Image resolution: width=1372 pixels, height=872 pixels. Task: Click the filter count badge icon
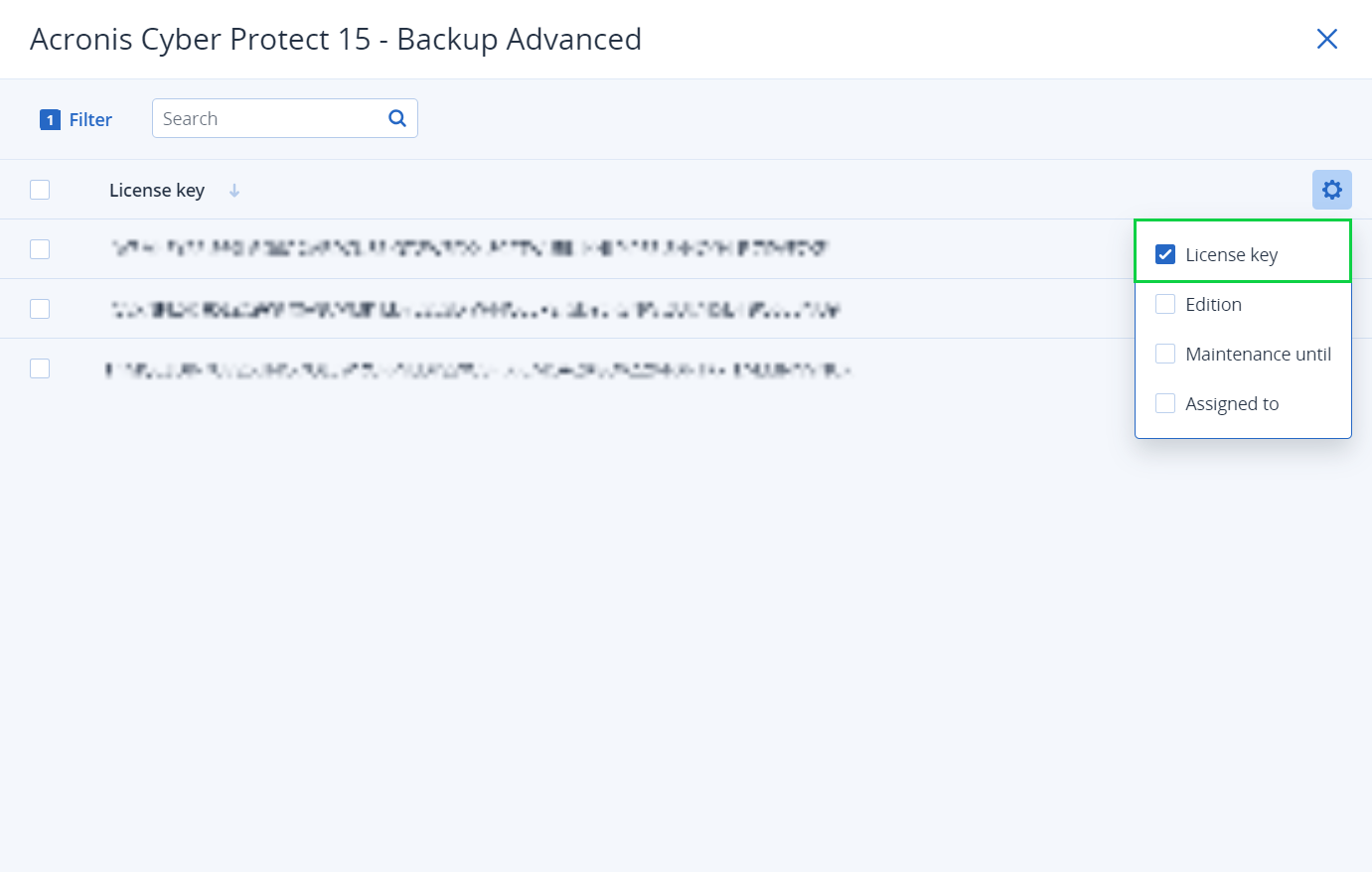point(50,120)
